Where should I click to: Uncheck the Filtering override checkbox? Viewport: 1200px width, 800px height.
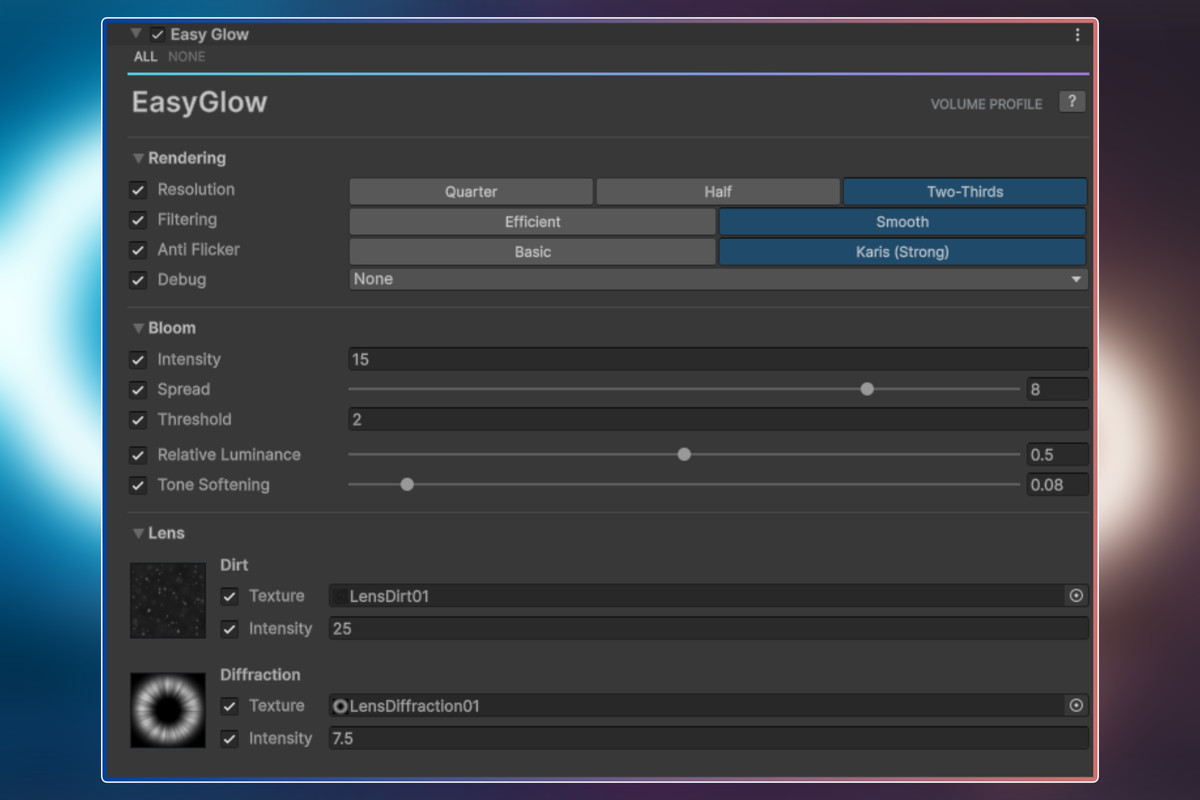coord(138,220)
